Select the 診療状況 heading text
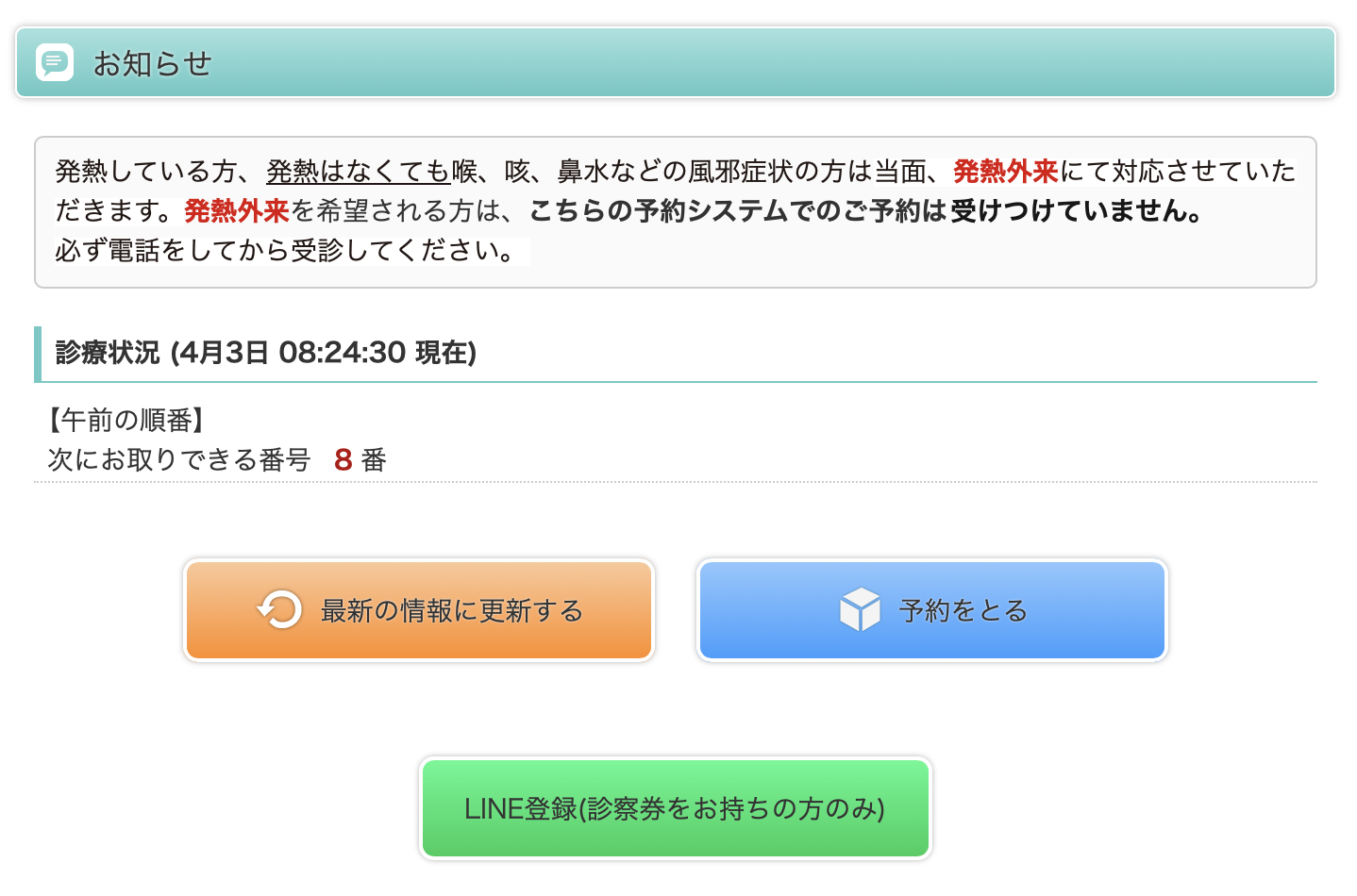The image size is (1357, 896). [108, 353]
